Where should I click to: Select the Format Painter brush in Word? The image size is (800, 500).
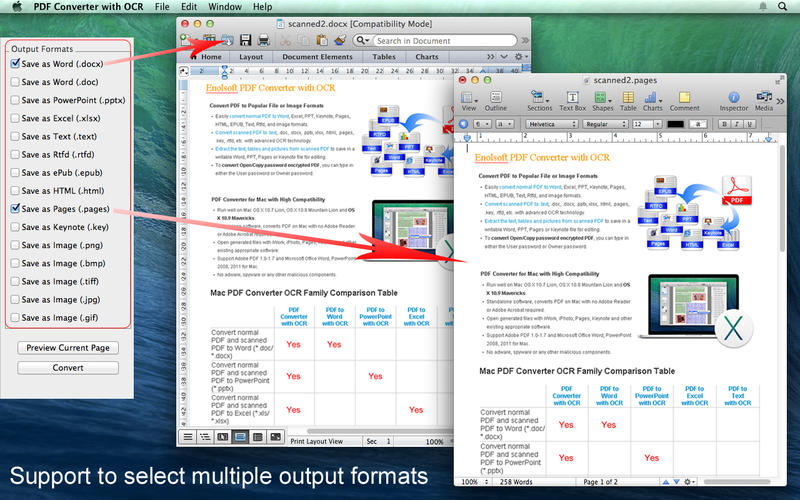[340, 40]
